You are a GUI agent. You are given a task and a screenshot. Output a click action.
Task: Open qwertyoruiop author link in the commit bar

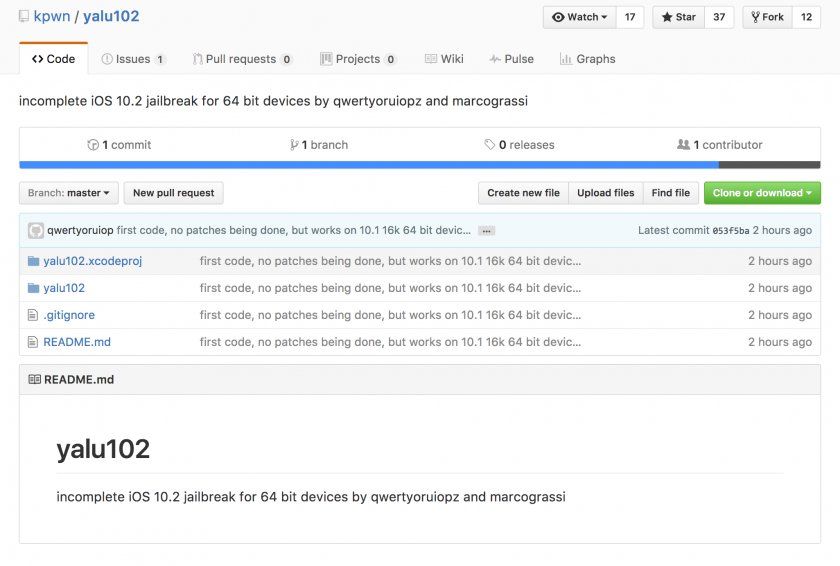(x=80, y=230)
